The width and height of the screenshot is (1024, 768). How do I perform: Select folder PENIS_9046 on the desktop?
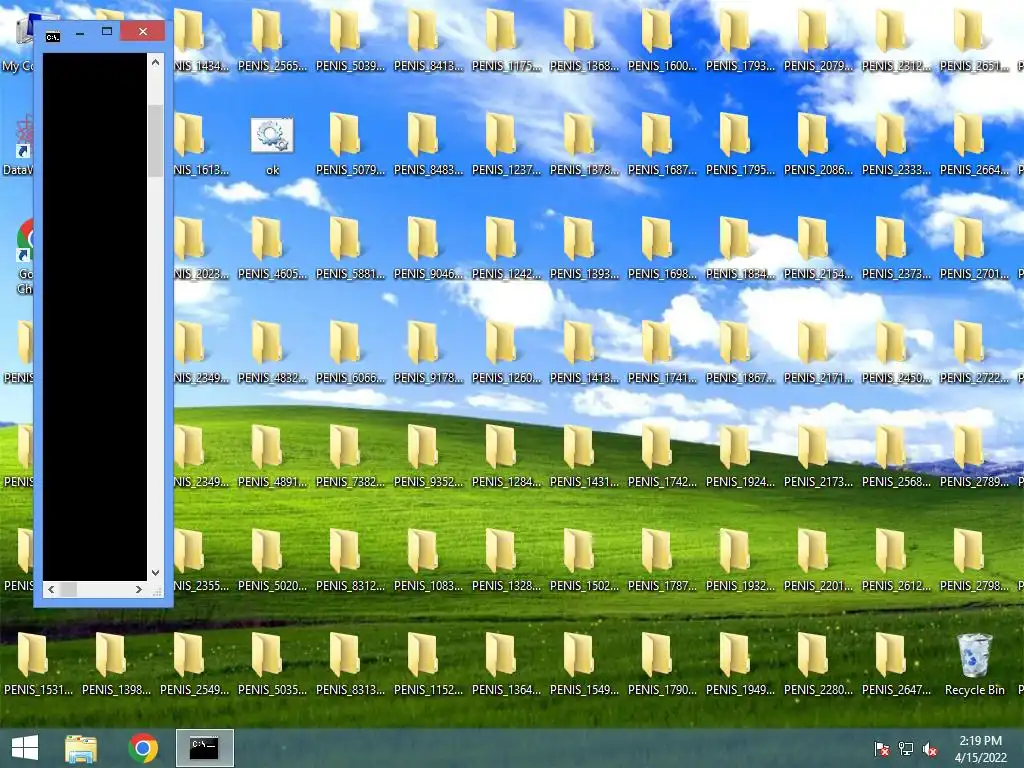(x=428, y=248)
